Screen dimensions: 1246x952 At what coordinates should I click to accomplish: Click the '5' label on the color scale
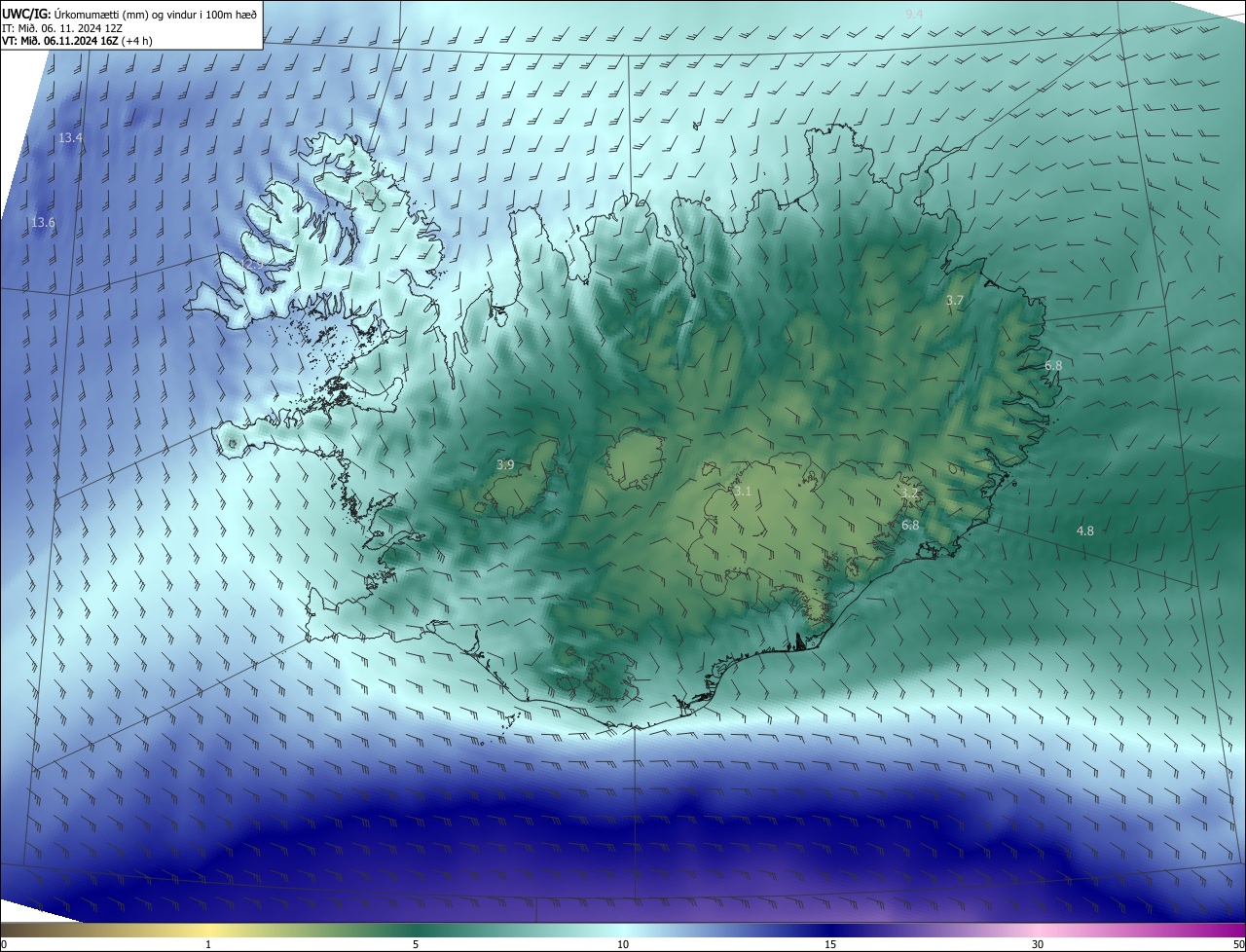click(x=416, y=944)
